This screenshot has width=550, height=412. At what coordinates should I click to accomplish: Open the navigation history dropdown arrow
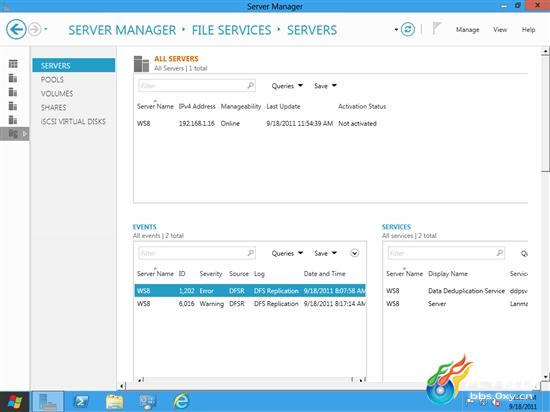click(46, 29)
